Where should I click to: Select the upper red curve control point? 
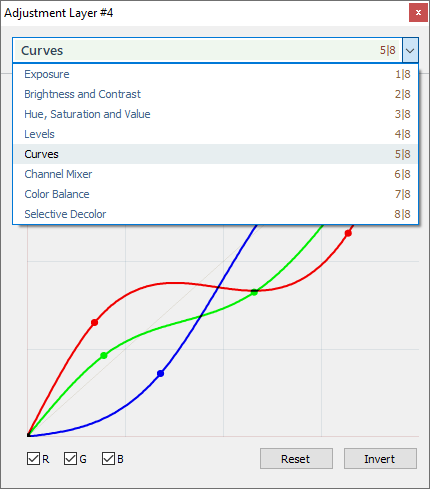(x=348, y=233)
